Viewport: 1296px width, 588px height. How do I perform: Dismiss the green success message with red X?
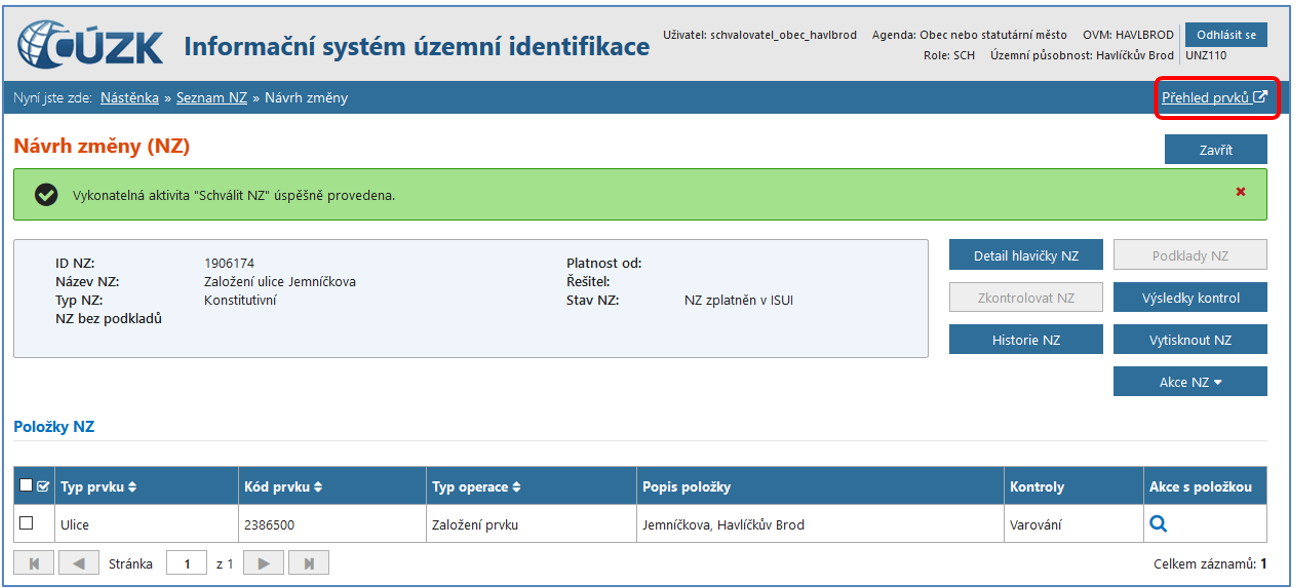(x=1240, y=192)
